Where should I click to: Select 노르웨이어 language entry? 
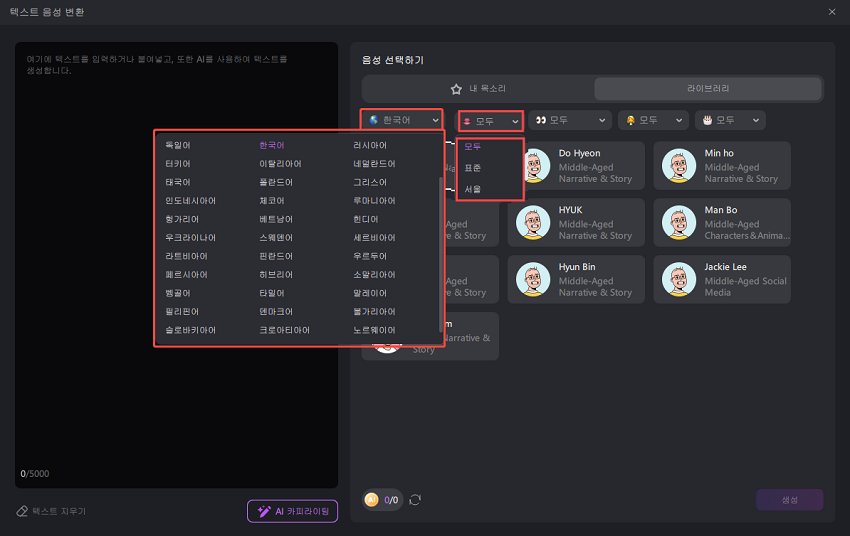(375, 330)
